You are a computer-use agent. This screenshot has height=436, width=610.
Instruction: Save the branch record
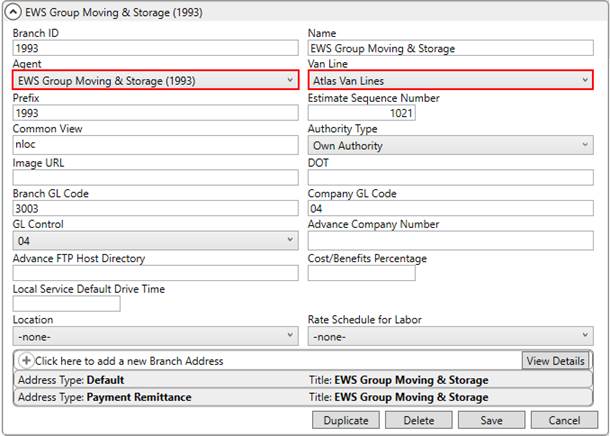[x=491, y=420]
